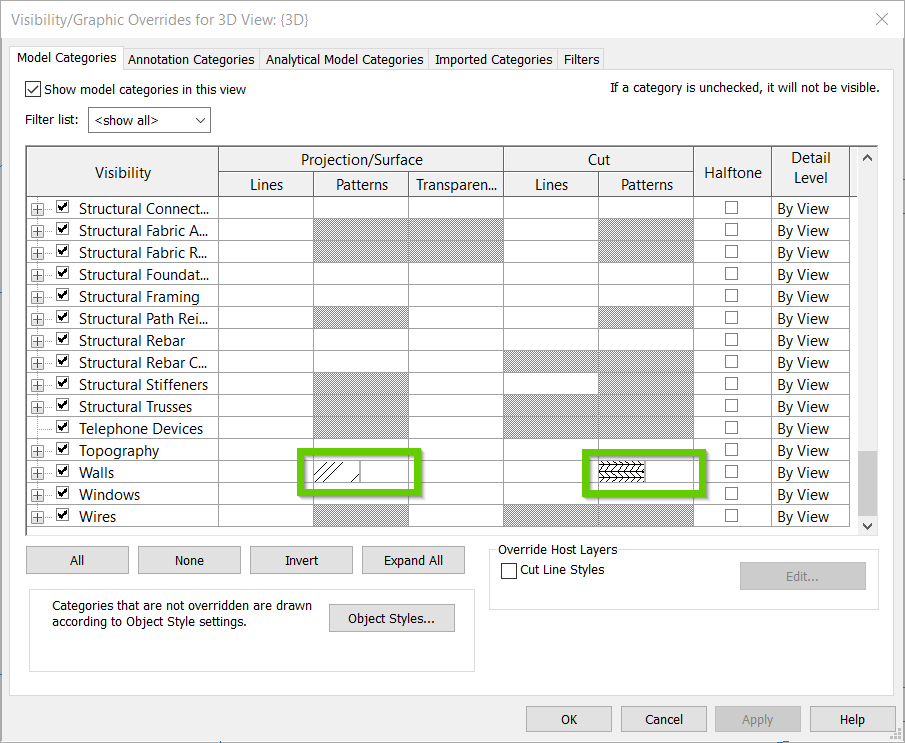The height and width of the screenshot is (743, 905).
Task: Open the Help button
Action: coord(852,719)
